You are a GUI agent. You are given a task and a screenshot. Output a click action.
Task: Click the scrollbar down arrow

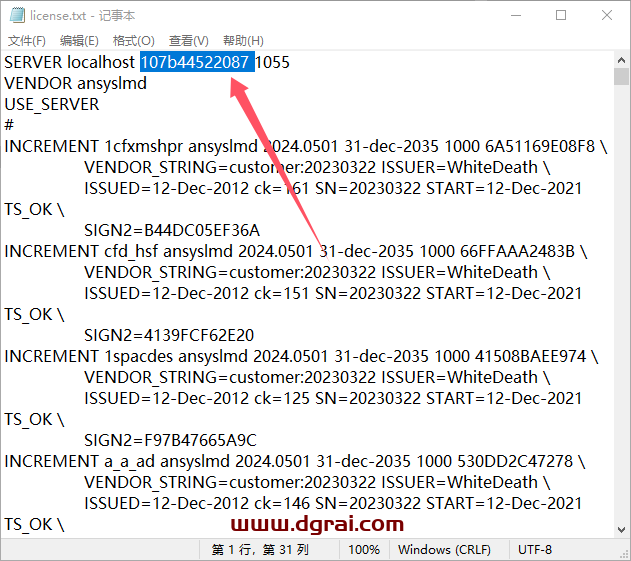(x=621, y=529)
